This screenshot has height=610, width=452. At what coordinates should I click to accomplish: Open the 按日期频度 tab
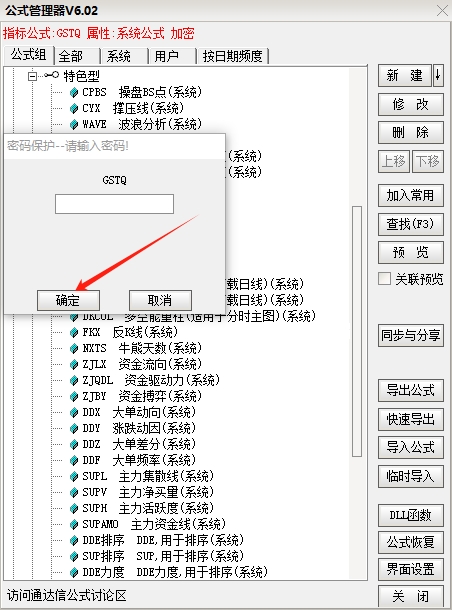(232, 56)
